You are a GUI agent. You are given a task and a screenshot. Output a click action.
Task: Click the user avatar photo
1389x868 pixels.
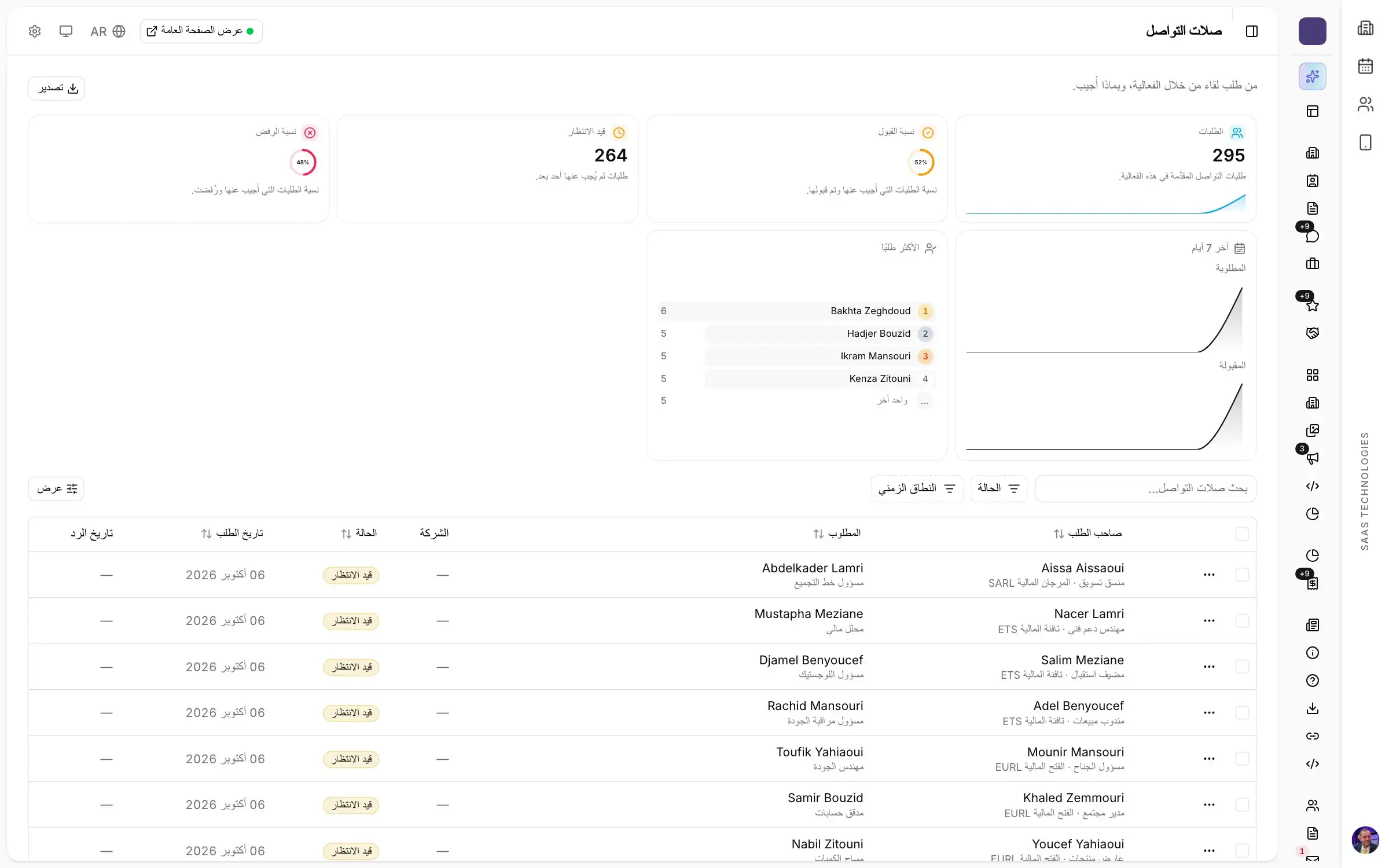1365,840
